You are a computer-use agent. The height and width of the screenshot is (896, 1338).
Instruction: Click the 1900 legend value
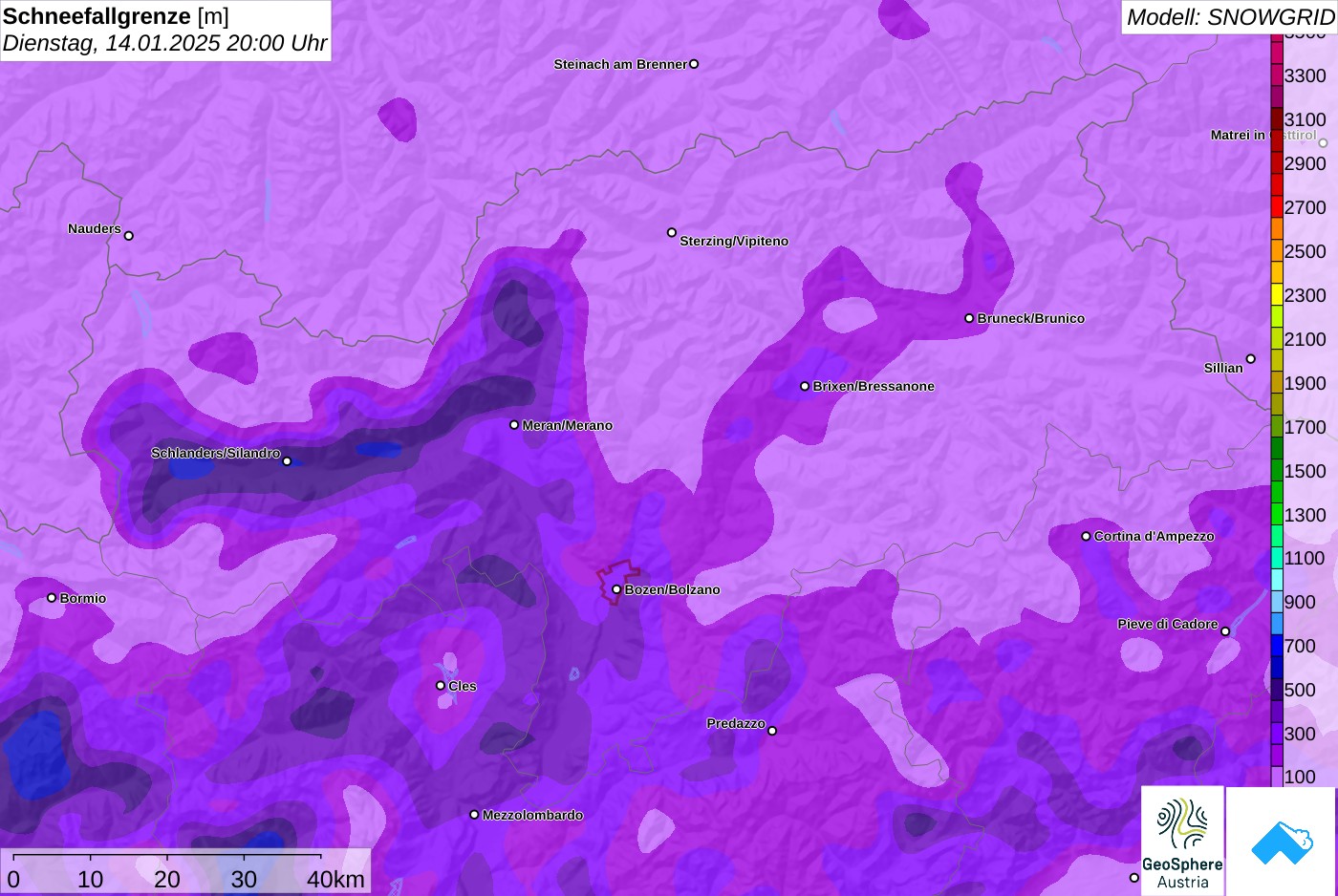click(1305, 383)
